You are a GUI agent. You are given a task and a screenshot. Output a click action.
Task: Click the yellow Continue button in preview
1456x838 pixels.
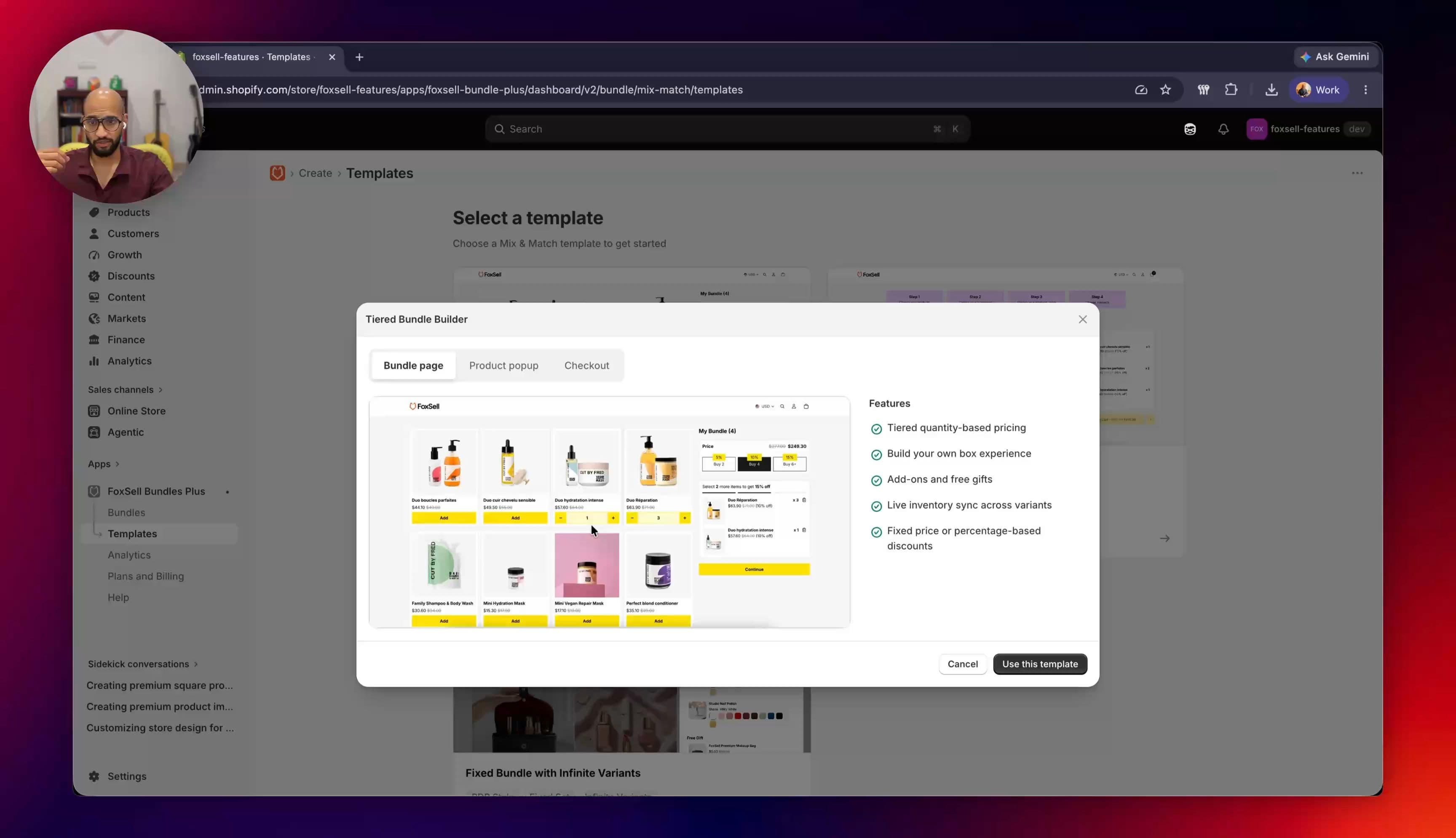coord(754,569)
